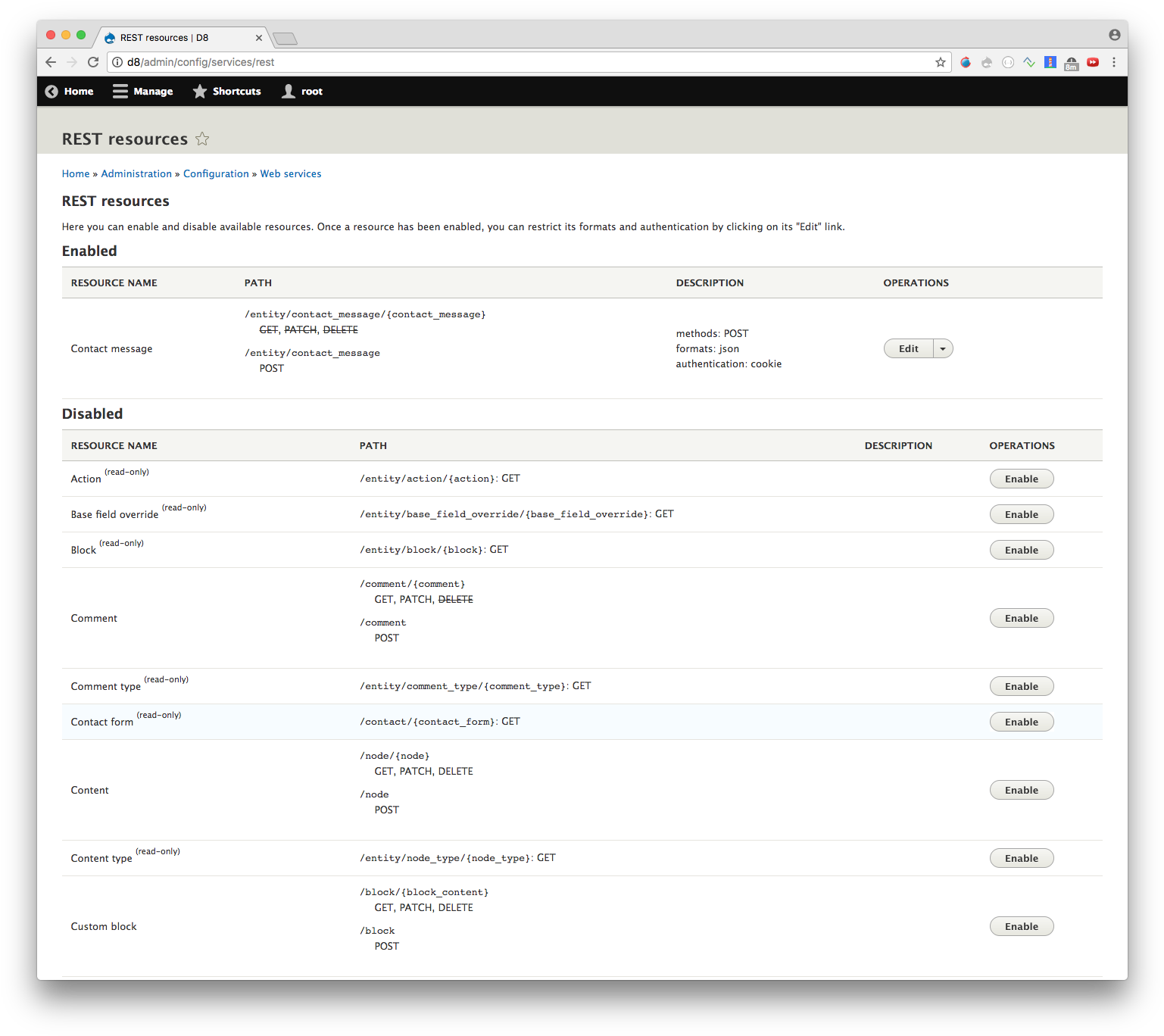Screen dimensions: 1164x1036
Task: Edit the Contact message resource
Action: [x=909, y=348]
